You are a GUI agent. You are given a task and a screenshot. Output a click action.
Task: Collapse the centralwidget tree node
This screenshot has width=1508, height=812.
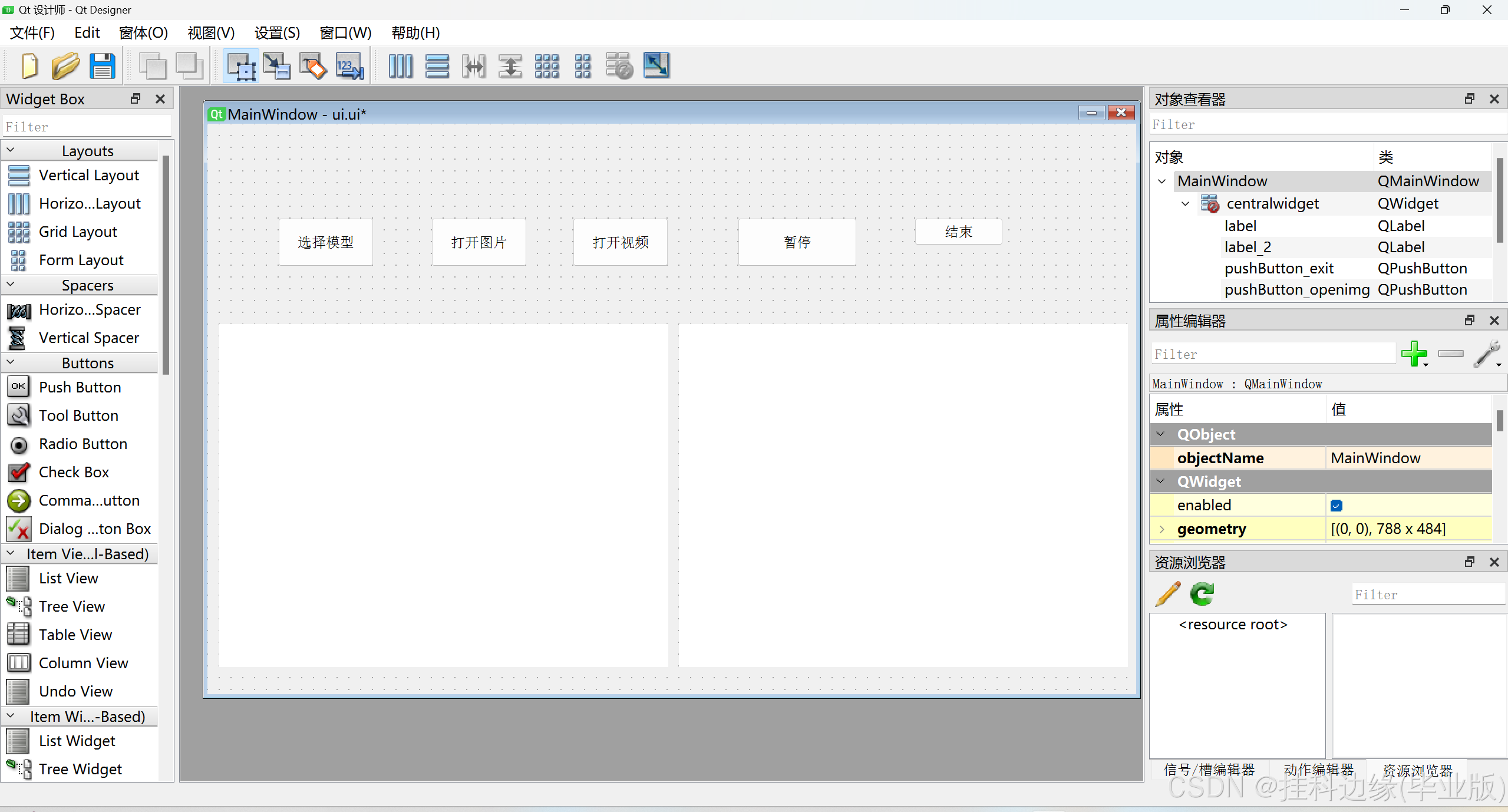[1185, 204]
